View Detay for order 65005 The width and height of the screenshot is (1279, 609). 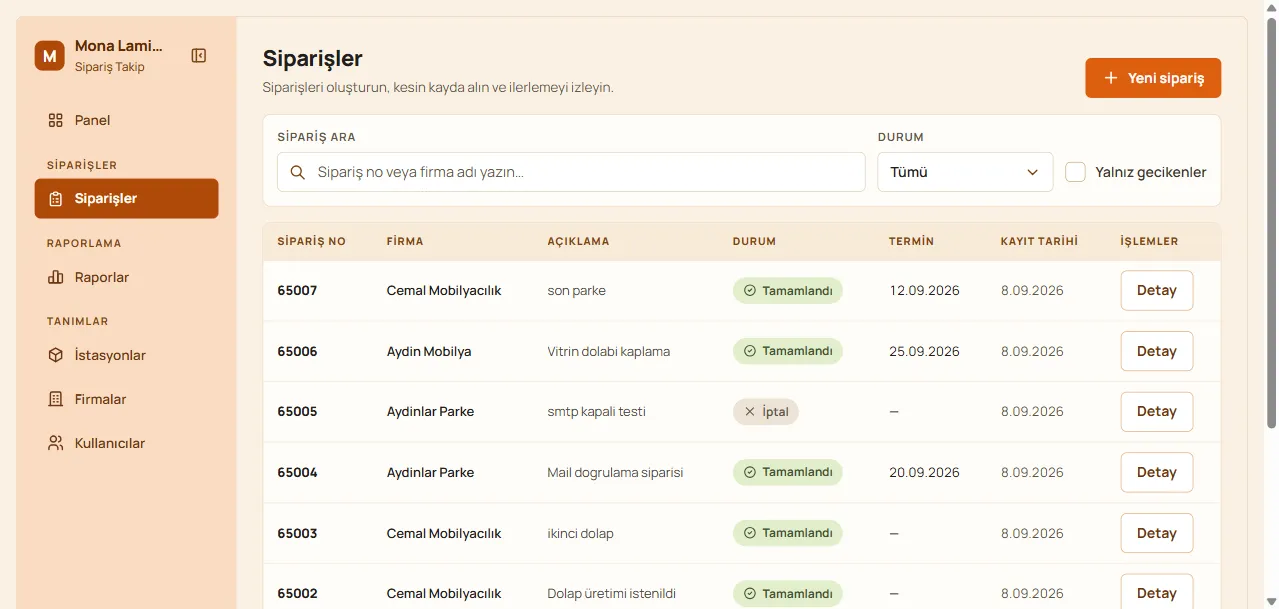(x=1157, y=411)
